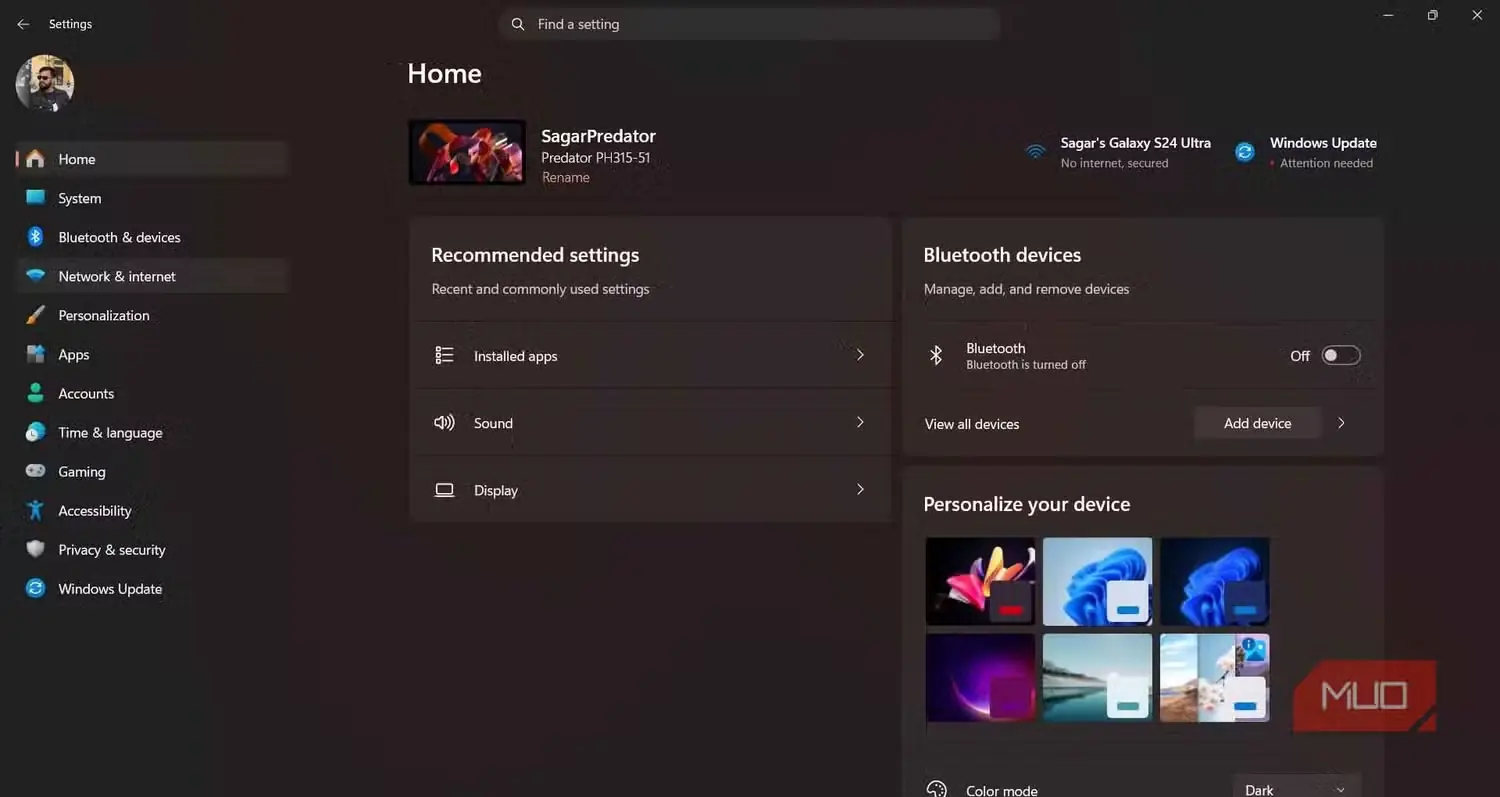The image size is (1500, 797).
Task: Click the Bluetooth symbol in devices card
Action: [936, 355]
